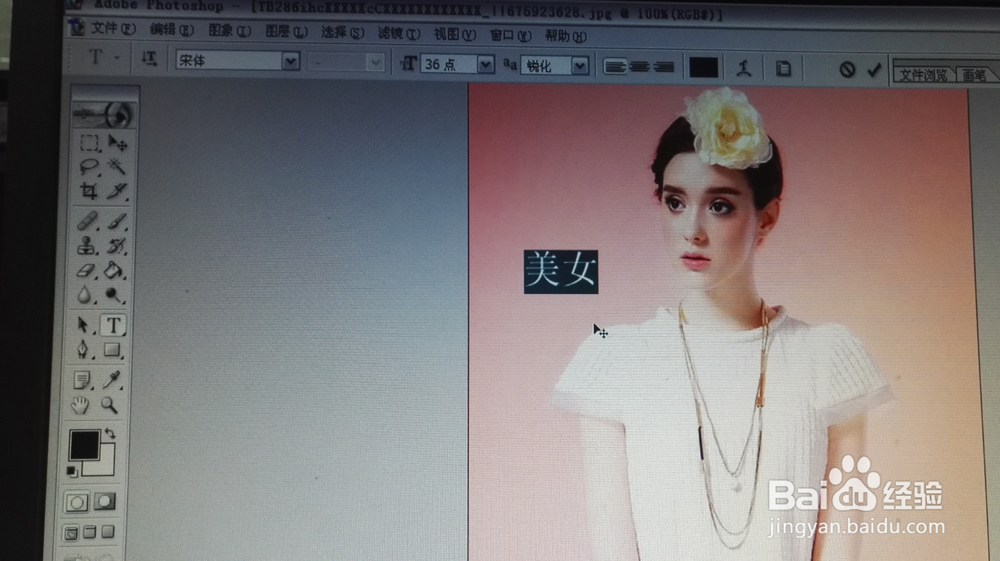Image resolution: width=1000 pixels, height=561 pixels.
Task: Open anti-aliasing dropdown 锐化
Action: click(580, 66)
